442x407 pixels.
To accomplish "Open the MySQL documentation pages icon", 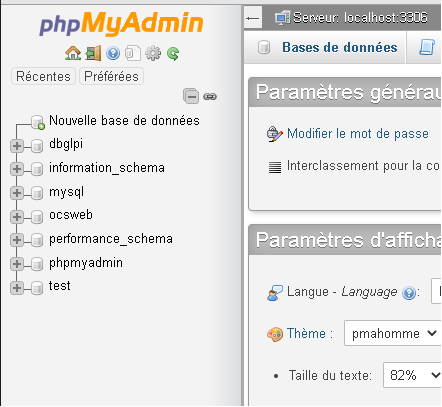I will coord(133,53).
